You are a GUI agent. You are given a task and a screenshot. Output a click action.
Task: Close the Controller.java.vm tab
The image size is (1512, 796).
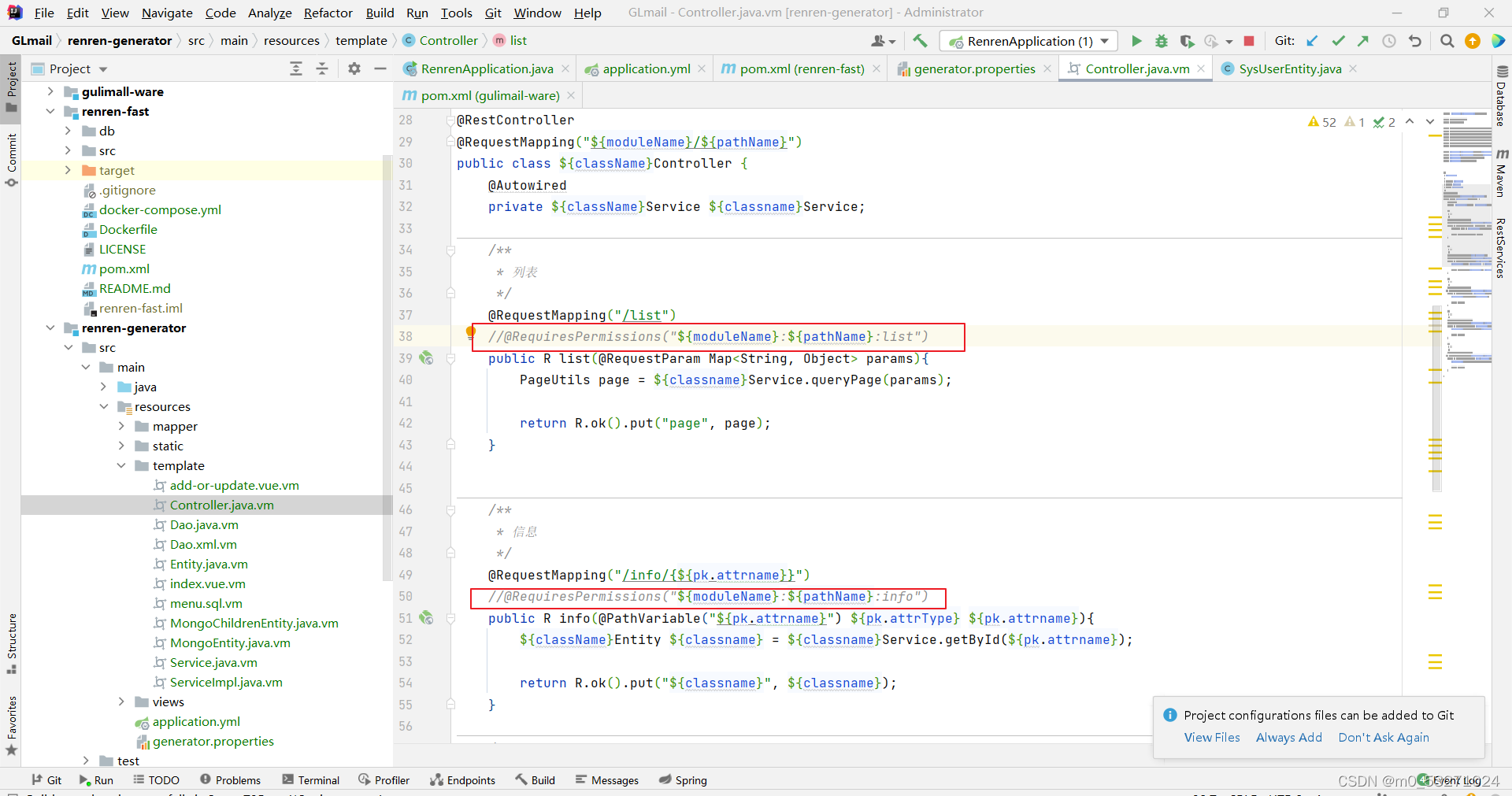(1201, 69)
